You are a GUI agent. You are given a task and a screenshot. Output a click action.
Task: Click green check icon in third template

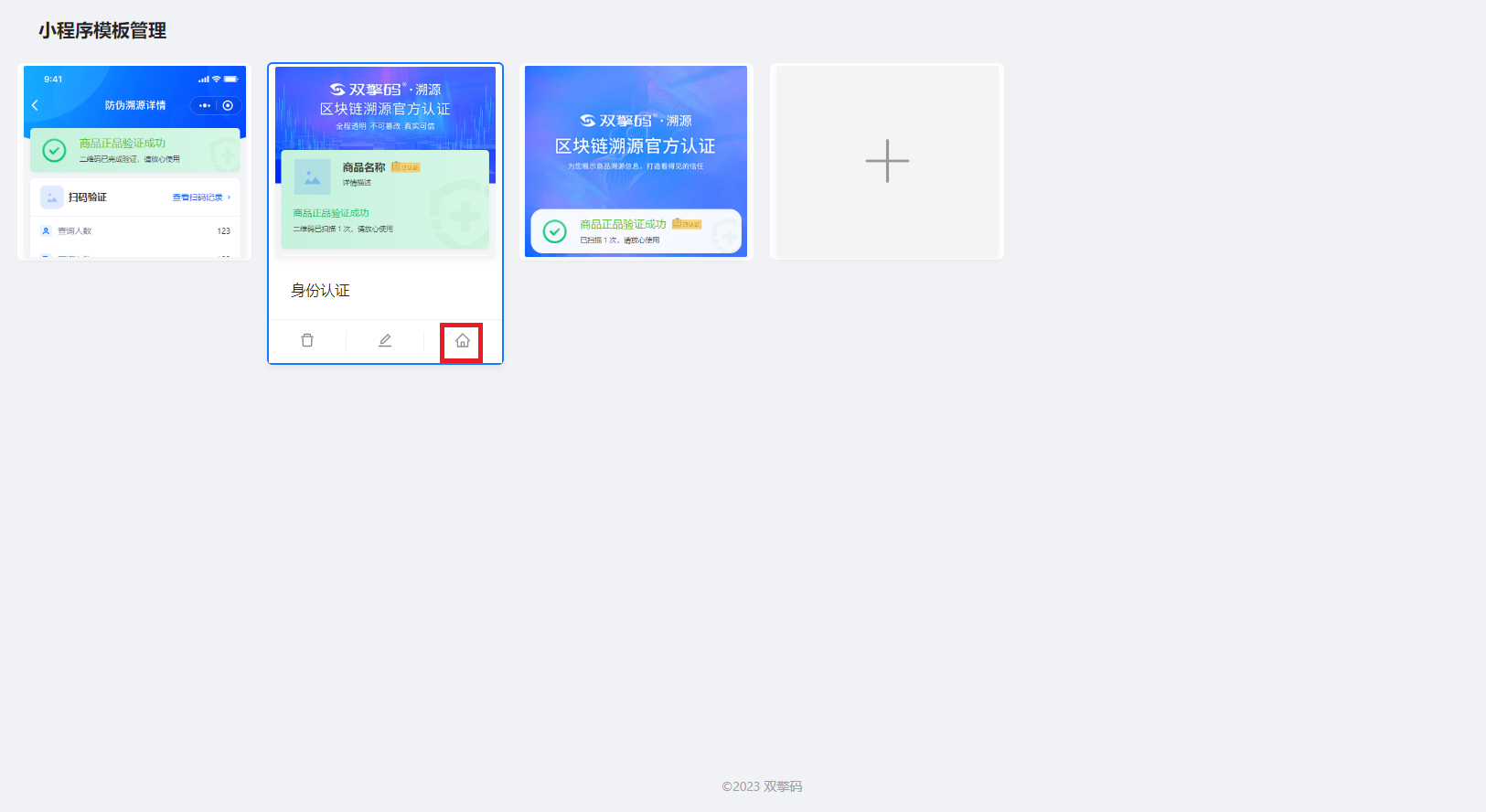[x=555, y=231]
